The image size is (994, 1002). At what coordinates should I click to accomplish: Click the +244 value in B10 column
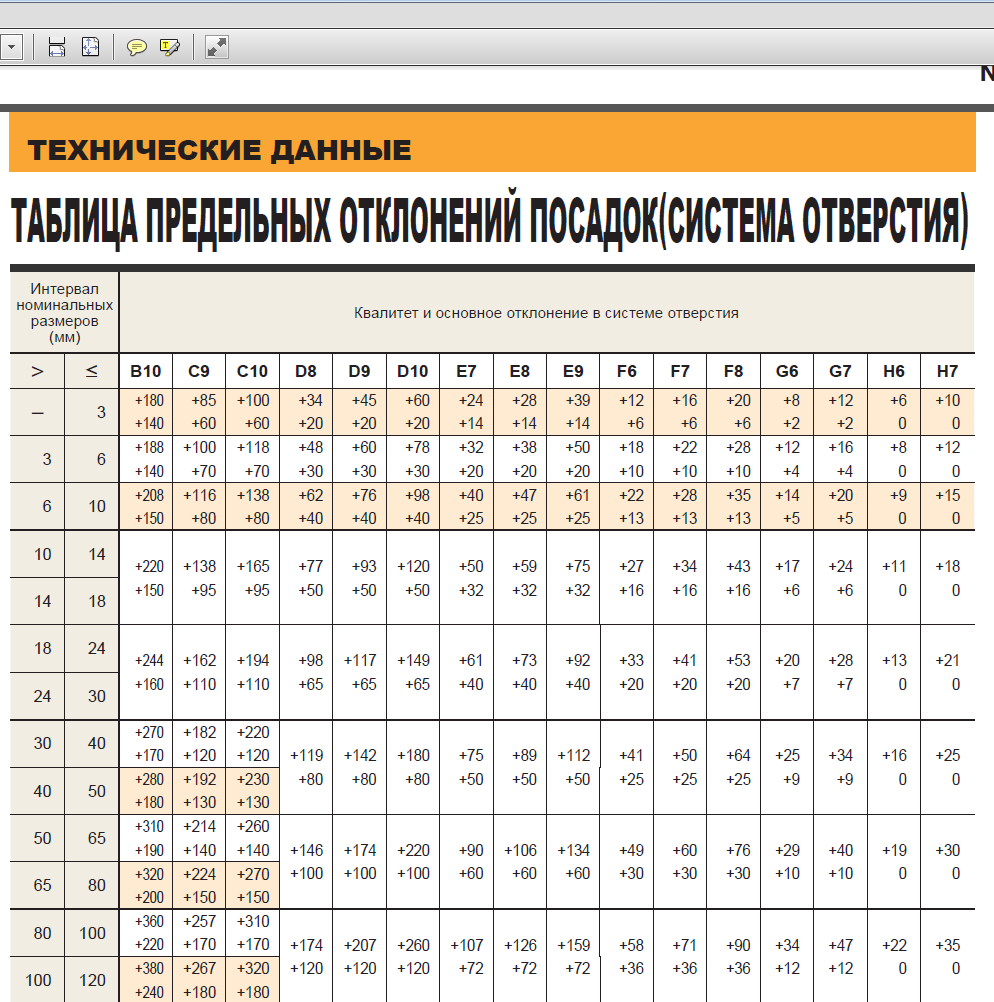coord(149,660)
